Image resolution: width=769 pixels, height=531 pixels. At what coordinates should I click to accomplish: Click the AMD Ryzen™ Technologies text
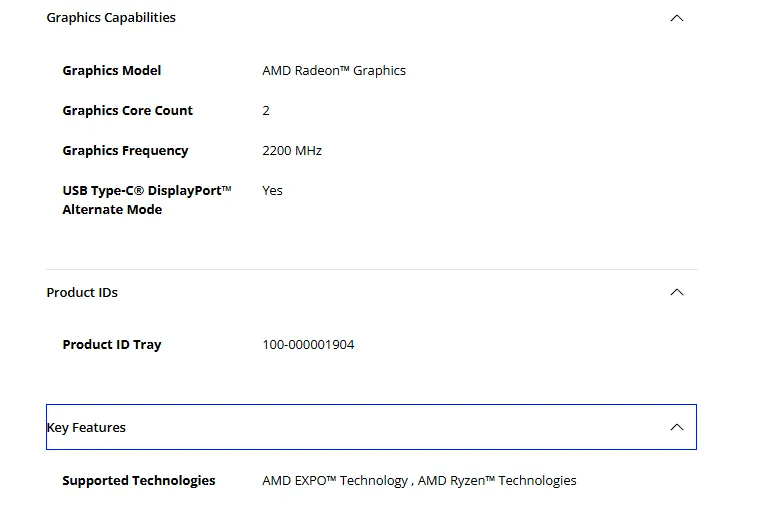coord(497,481)
